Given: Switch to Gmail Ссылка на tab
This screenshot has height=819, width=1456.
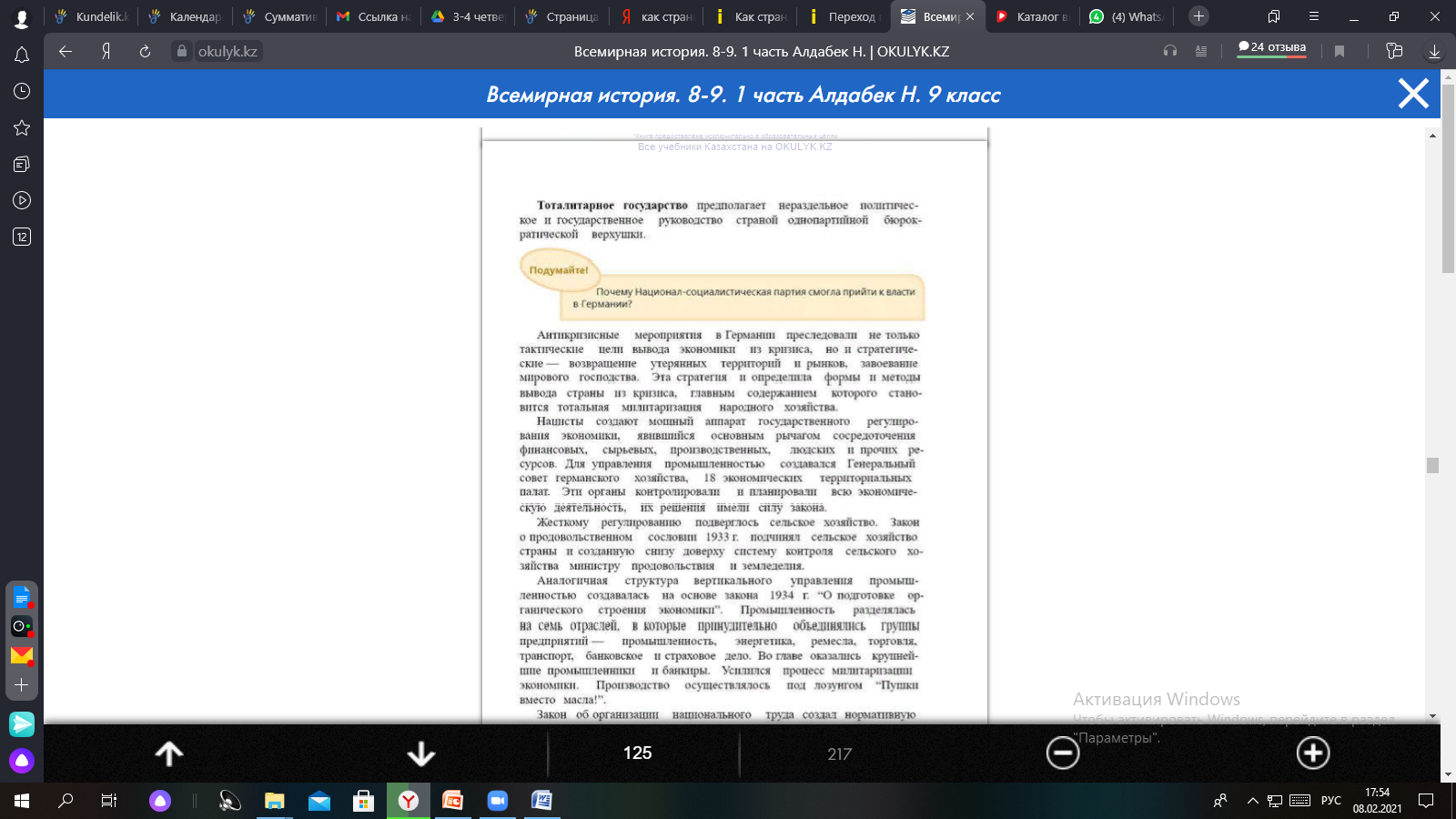Looking at the screenshot, I should (x=374, y=16).
